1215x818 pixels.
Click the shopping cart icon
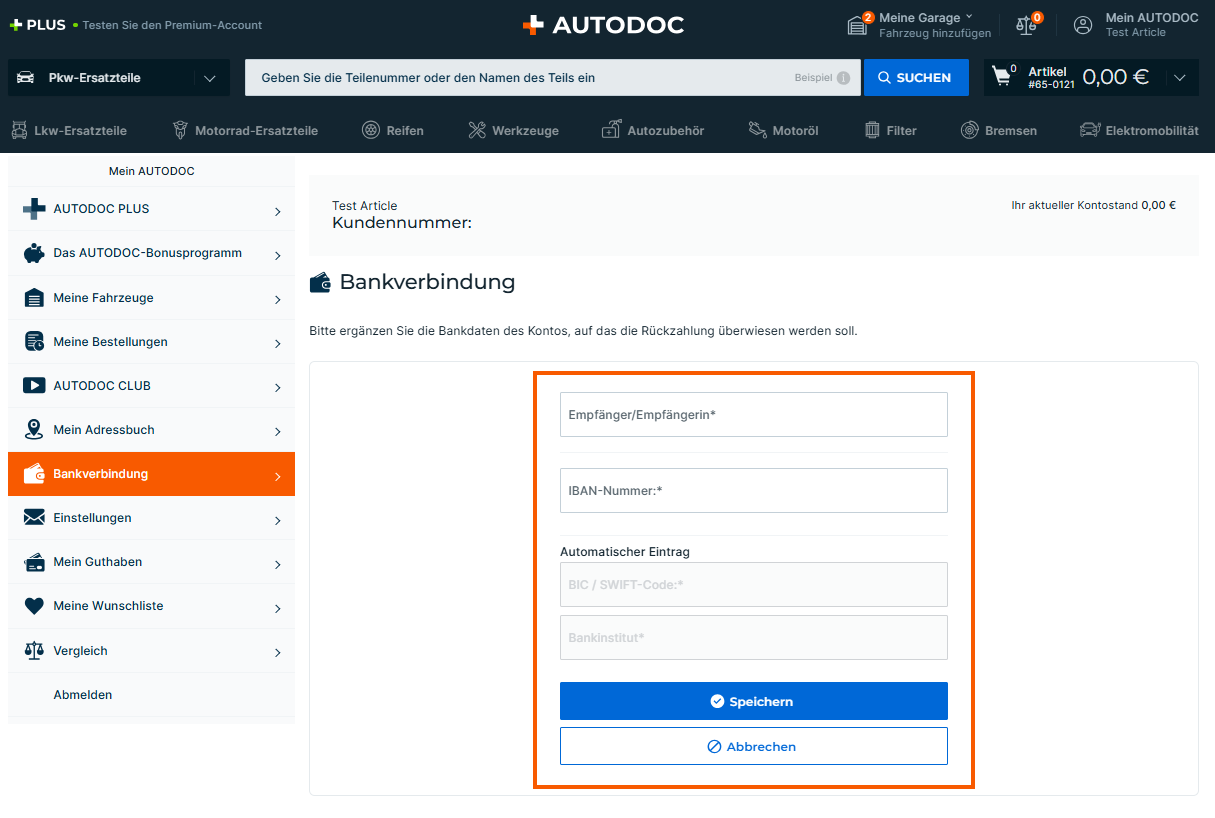(1001, 77)
